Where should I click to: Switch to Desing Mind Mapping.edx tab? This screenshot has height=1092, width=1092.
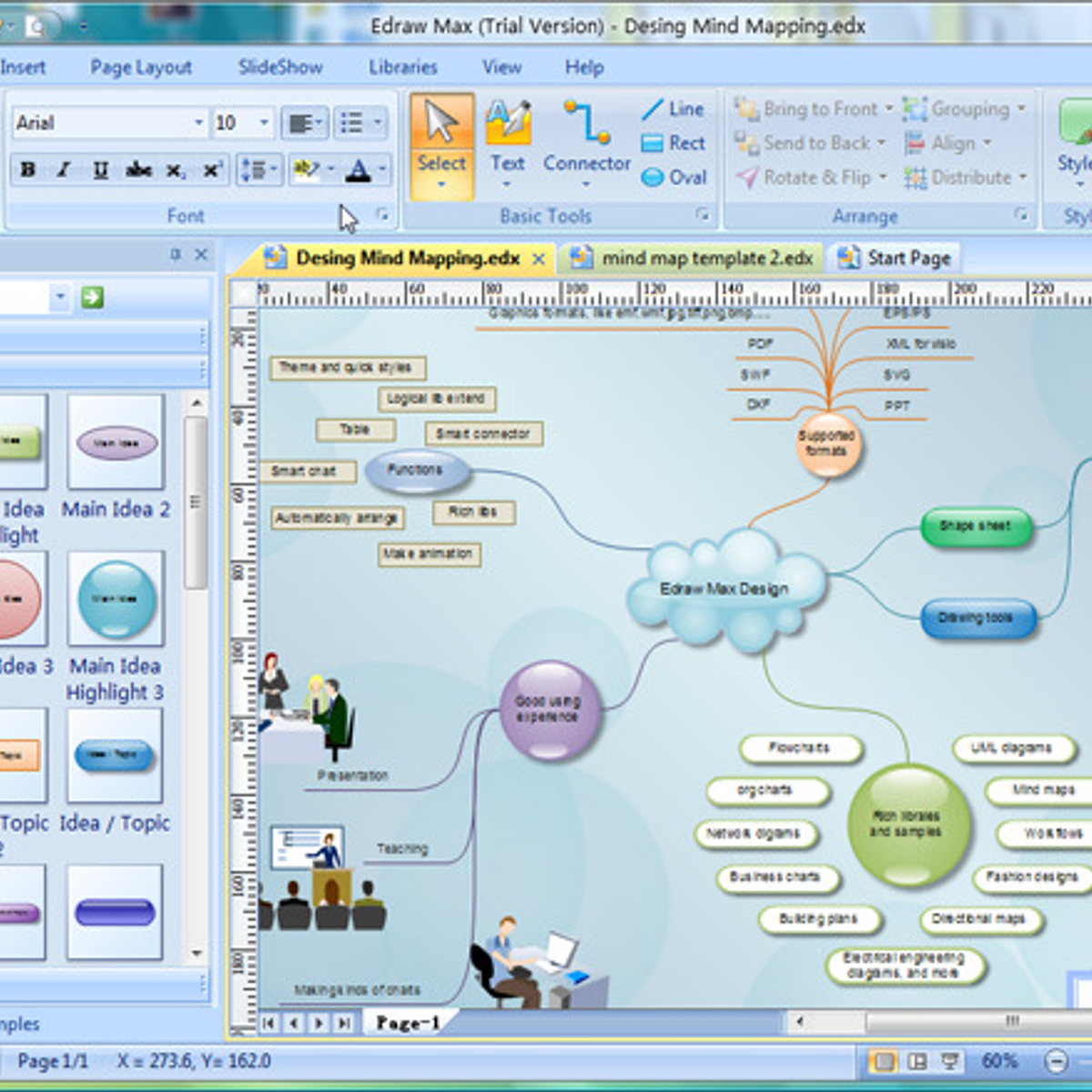pos(407,258)
